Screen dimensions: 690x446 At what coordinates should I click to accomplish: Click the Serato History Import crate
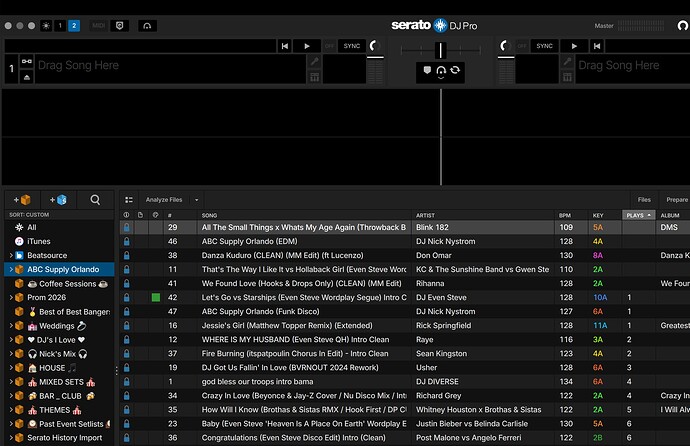64,438
